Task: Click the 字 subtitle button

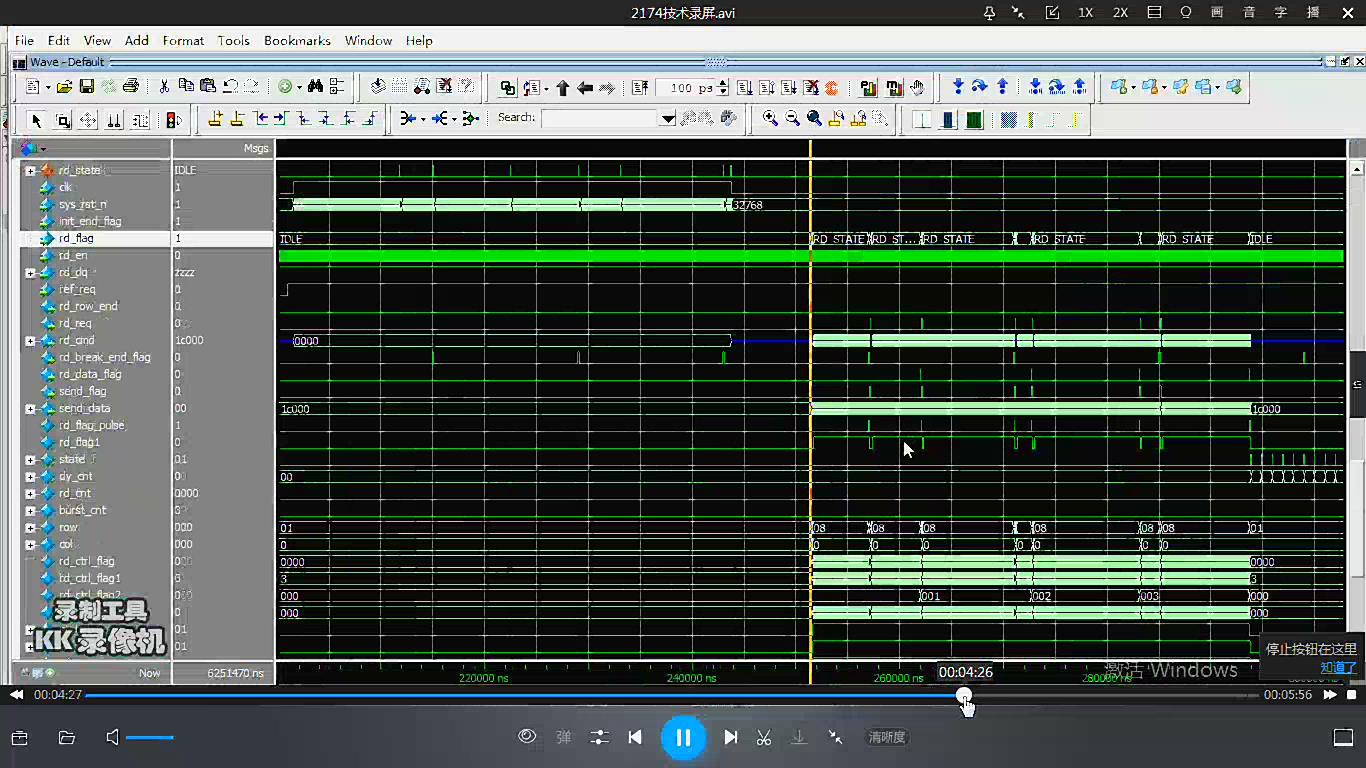Action: click(x=1281, y=13)
